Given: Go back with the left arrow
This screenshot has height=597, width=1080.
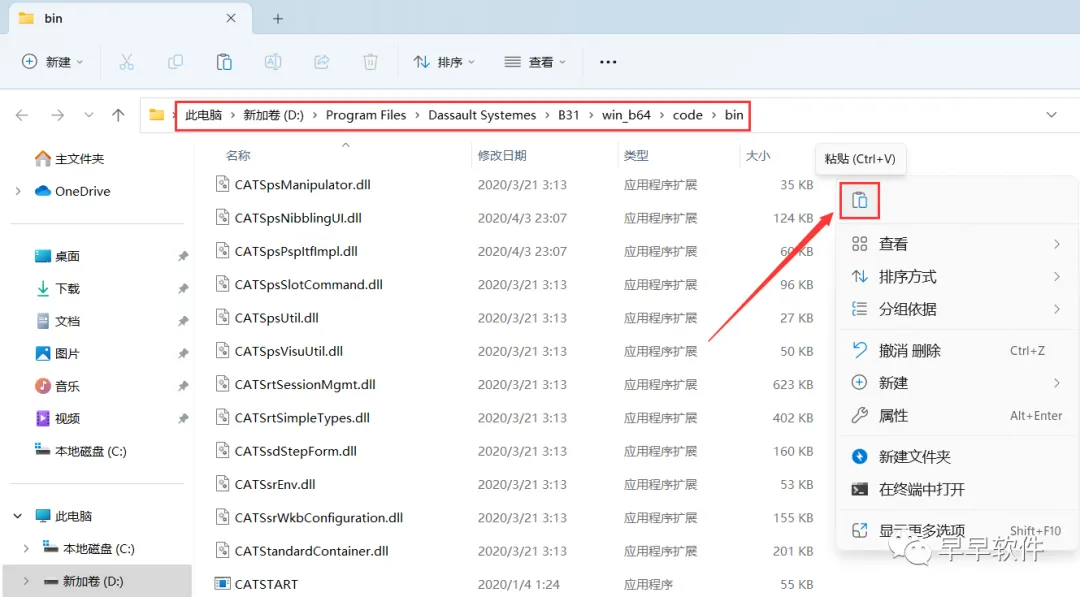Looking at the screenshot, I should click(x=22, y=115).
